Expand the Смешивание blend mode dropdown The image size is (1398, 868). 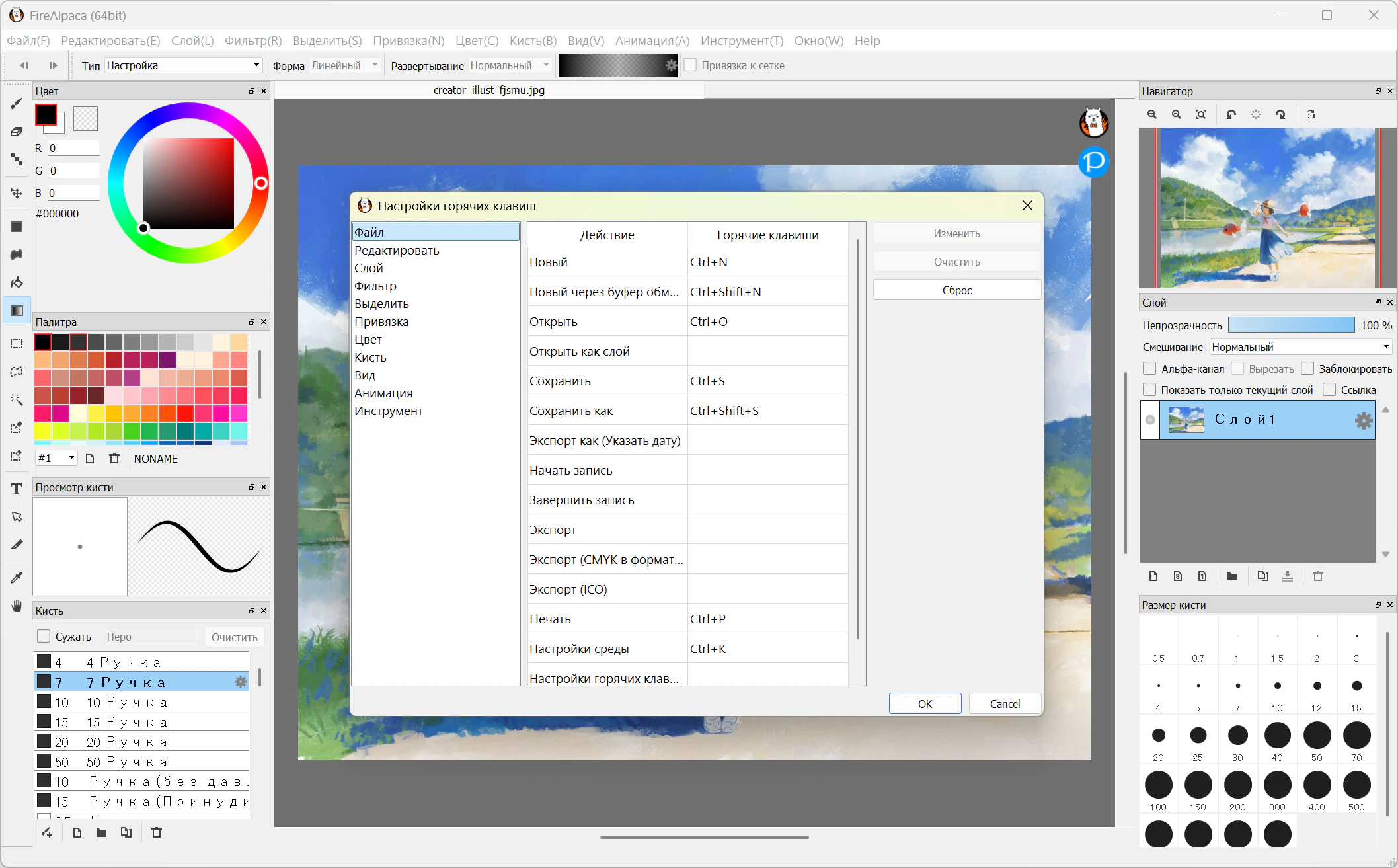click(1300, 347)
